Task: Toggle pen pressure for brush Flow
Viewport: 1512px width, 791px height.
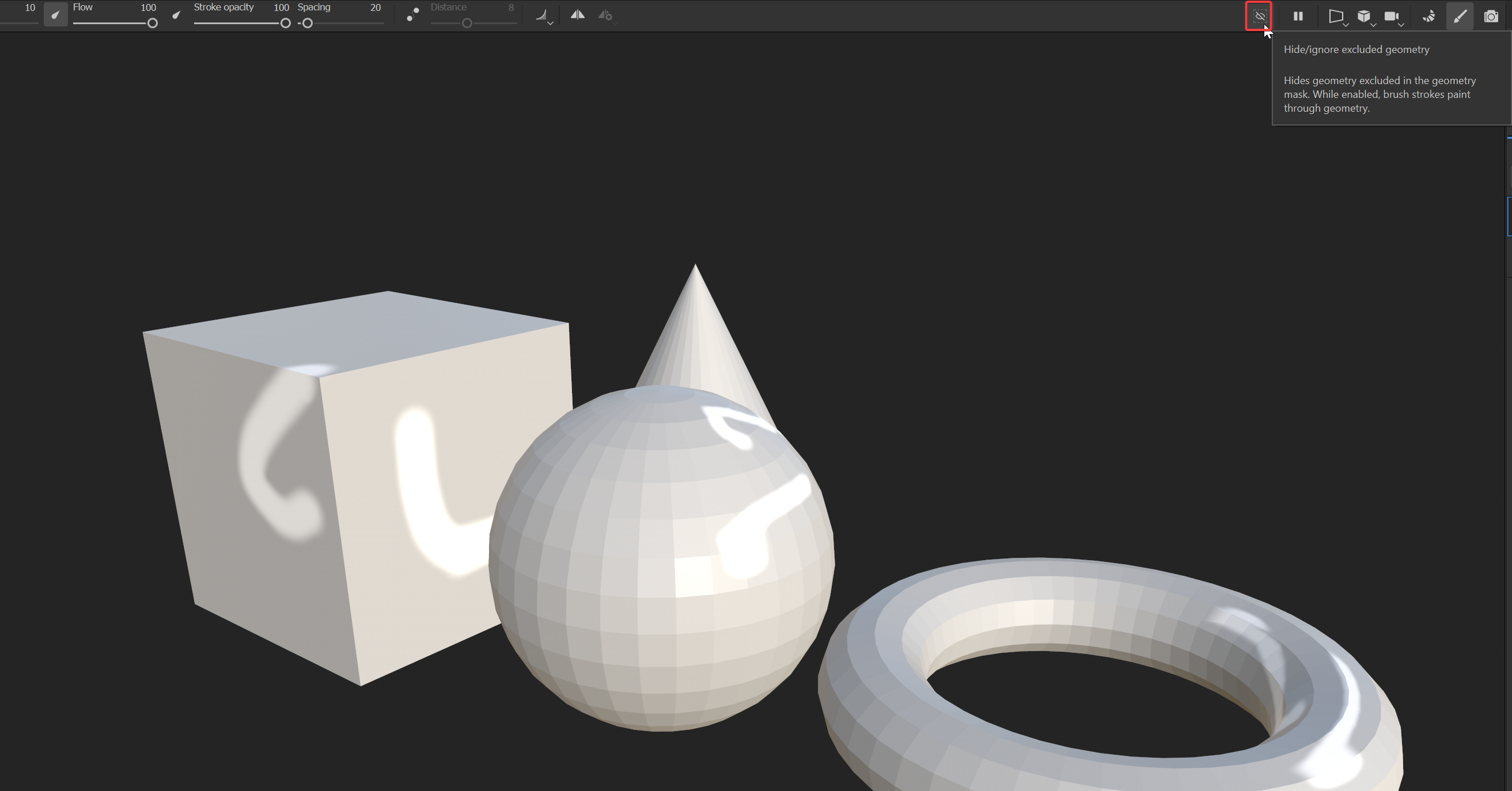Action: [56, 14]
